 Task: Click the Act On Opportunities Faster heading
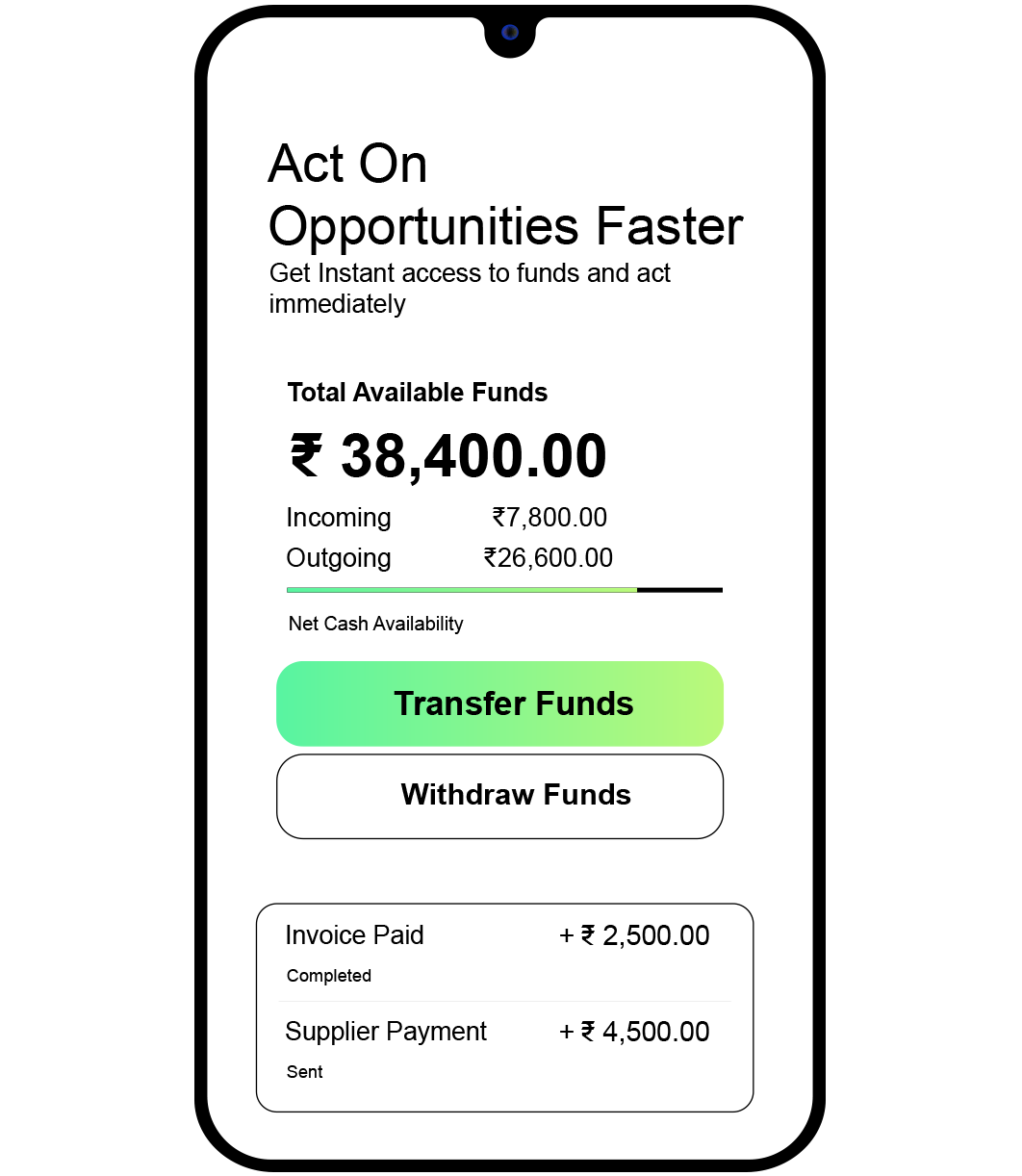[x=506, y=195]
